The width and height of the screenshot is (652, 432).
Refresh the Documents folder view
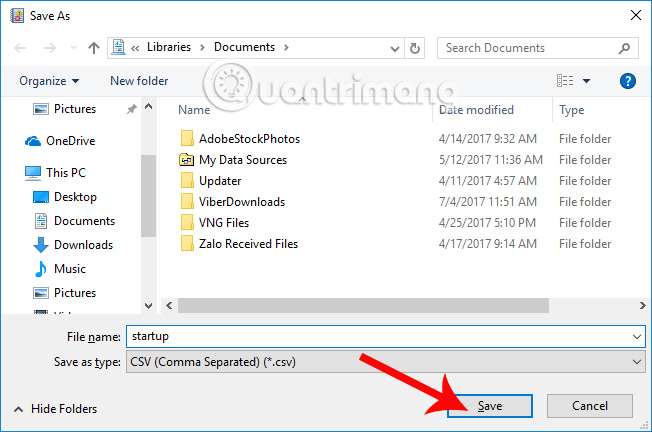coord(415,48)
